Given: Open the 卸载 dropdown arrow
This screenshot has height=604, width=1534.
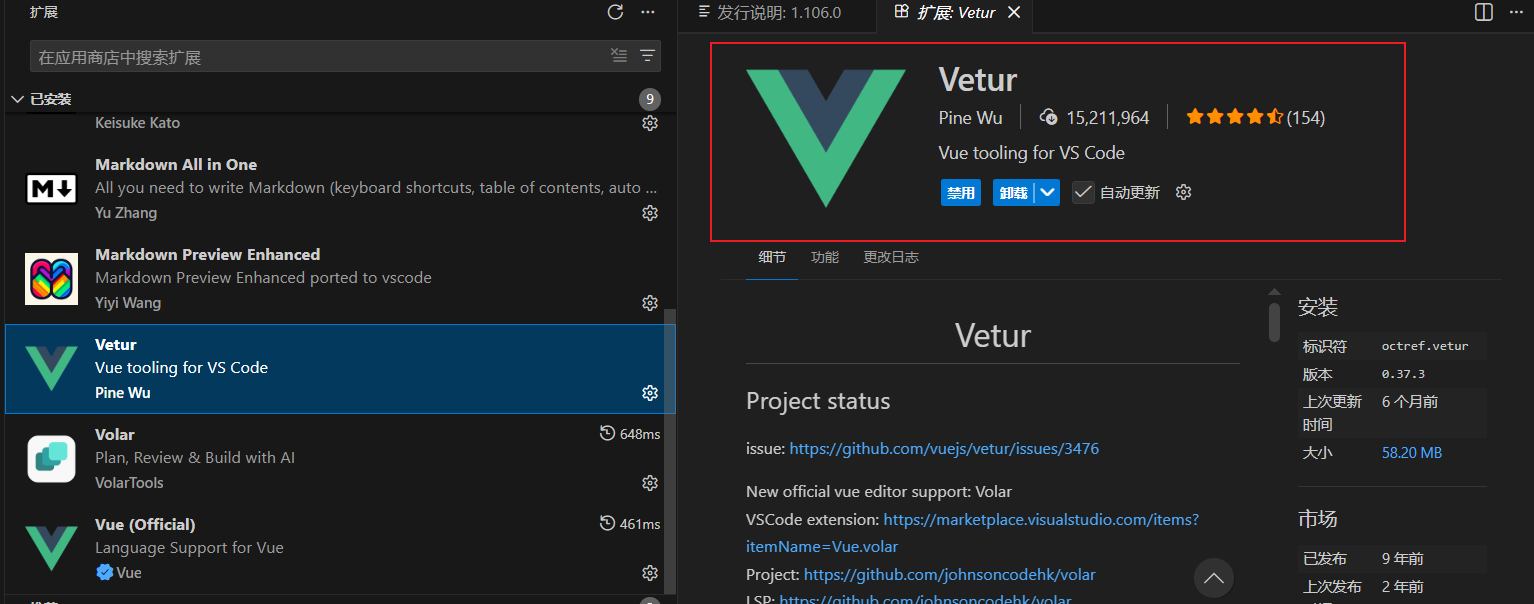Looking at the screenshot, I should [x=1047, y=192].
